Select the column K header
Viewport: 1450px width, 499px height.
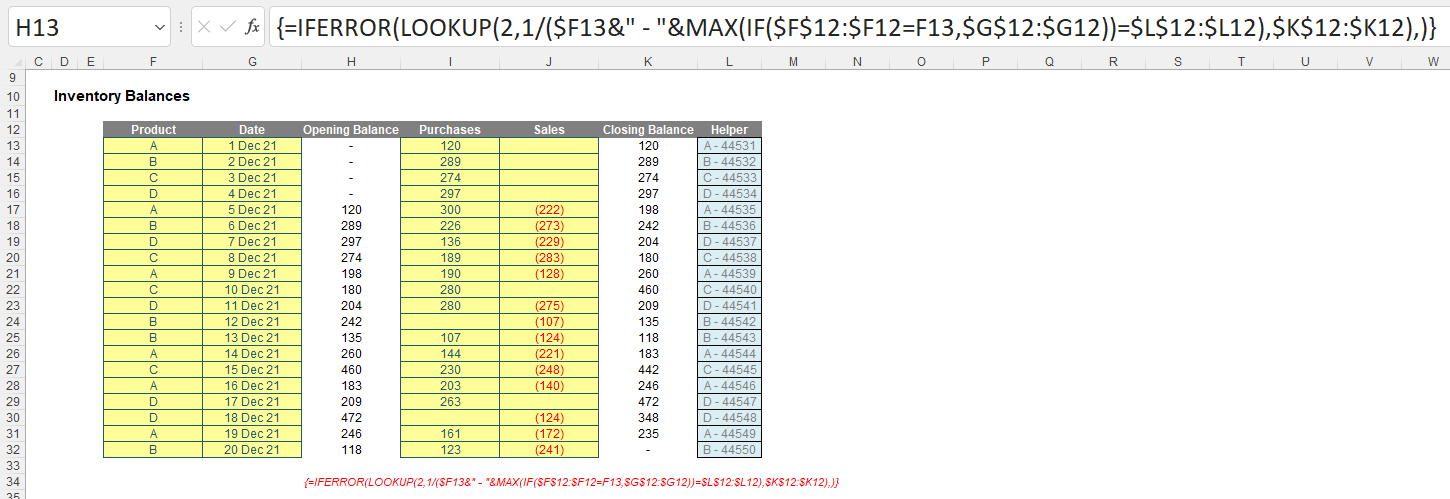(647, 62)
